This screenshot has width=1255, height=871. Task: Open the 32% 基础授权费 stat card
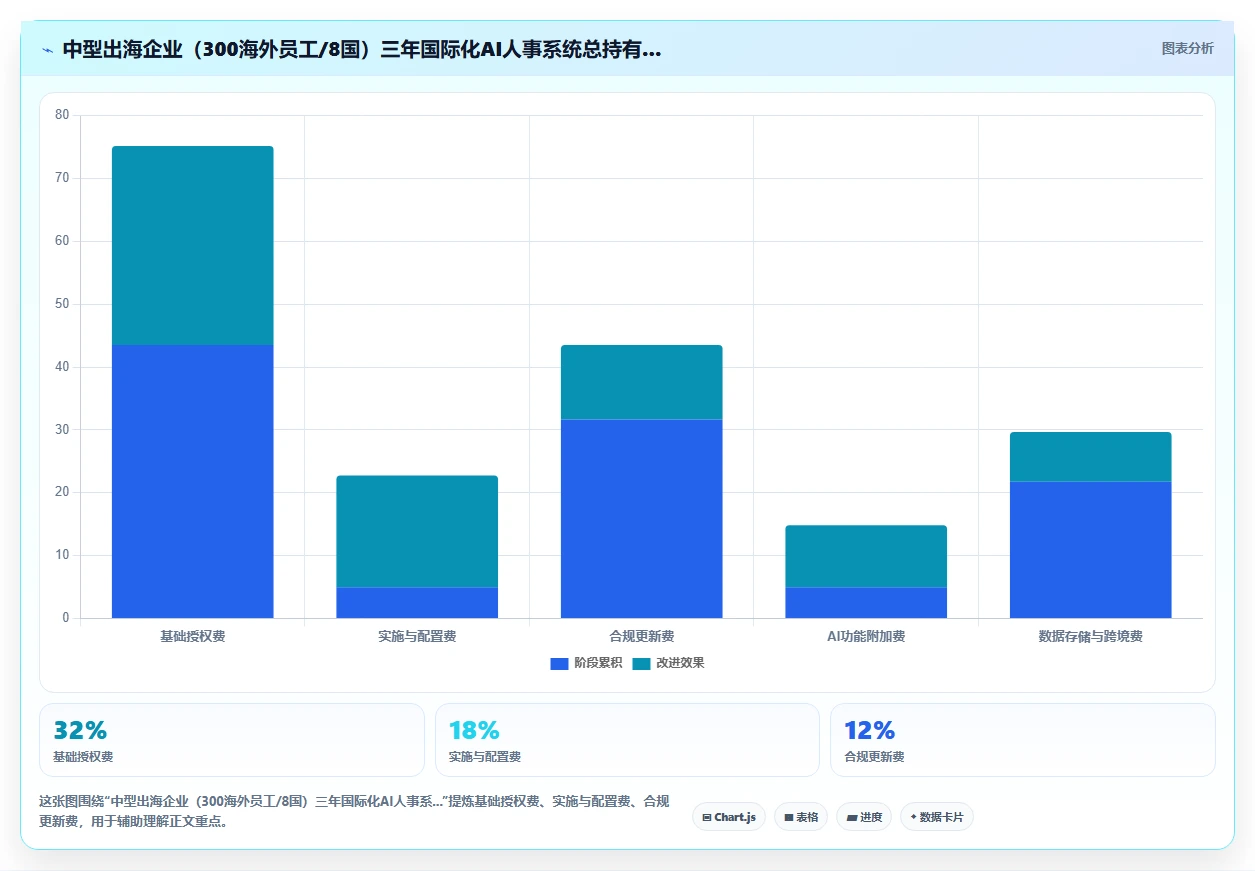click(232, 740)
